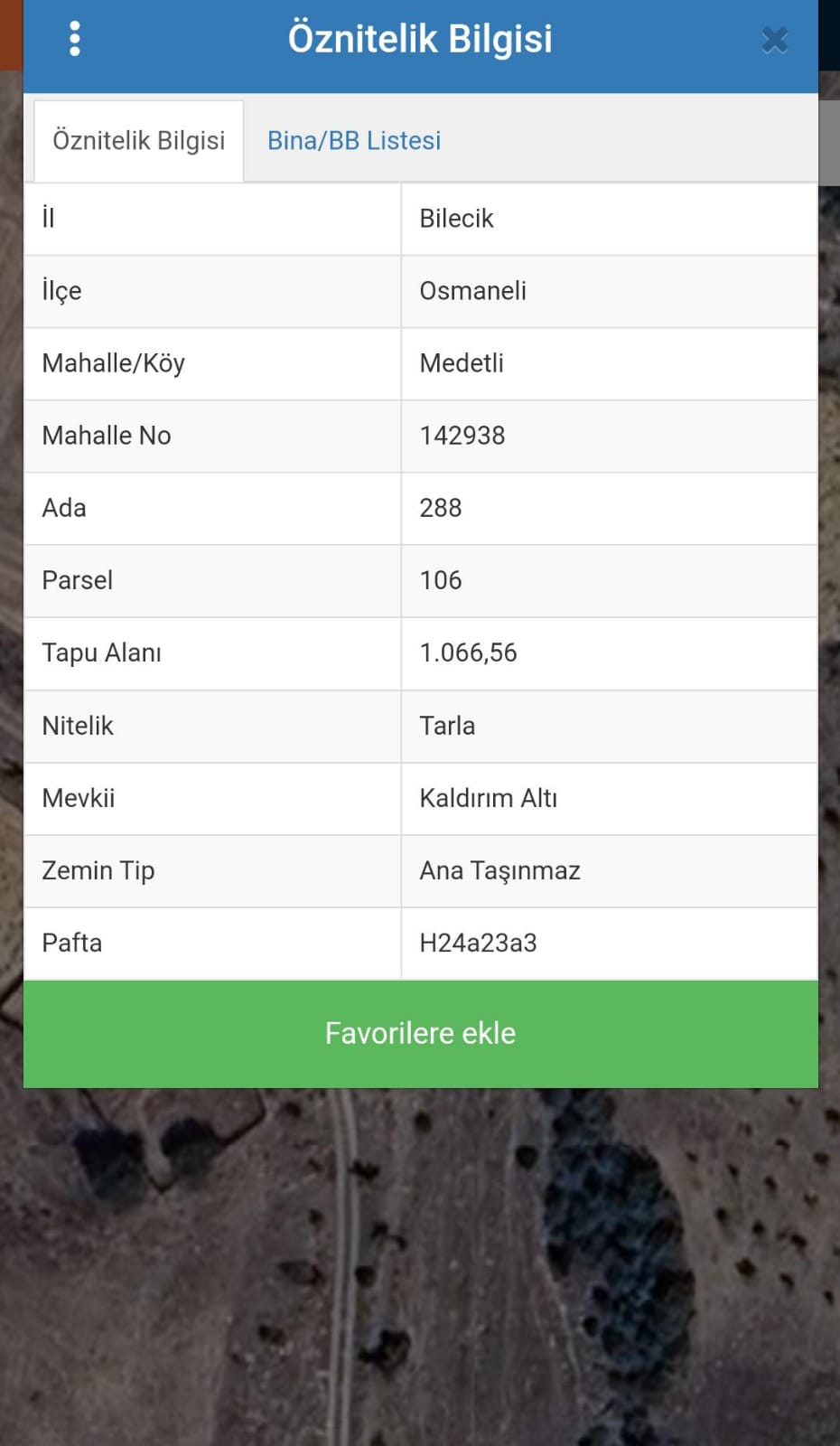
Task: Select the Medetli village cell
Action: [610, 363]
